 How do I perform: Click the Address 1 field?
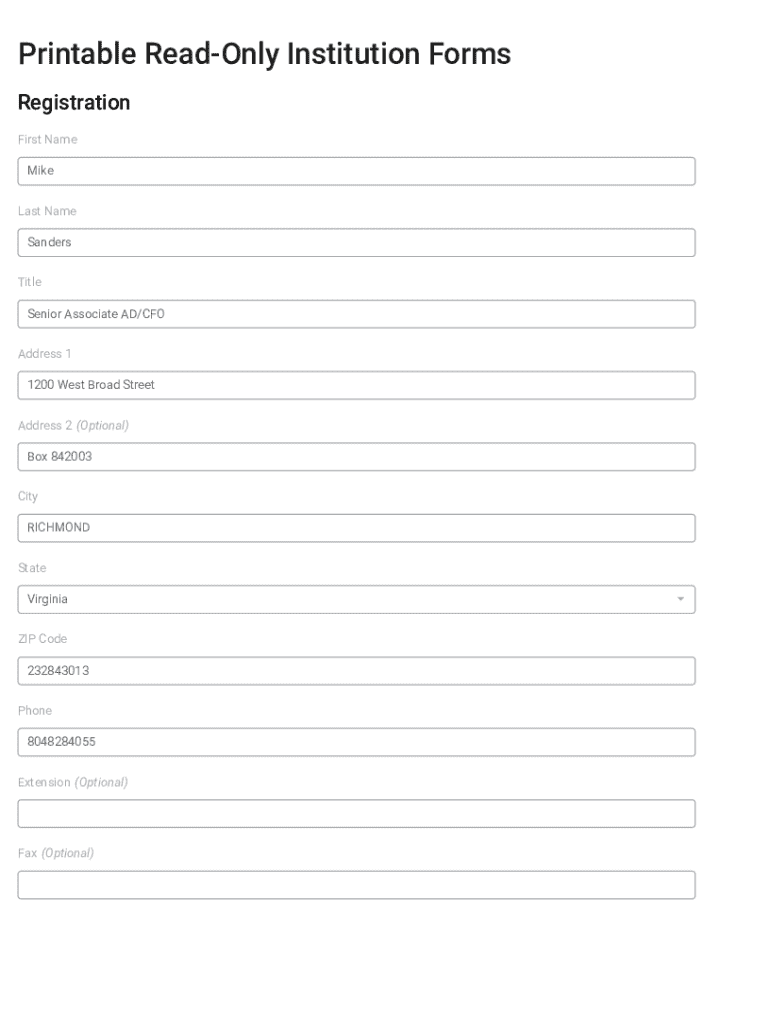pos(356,385)
